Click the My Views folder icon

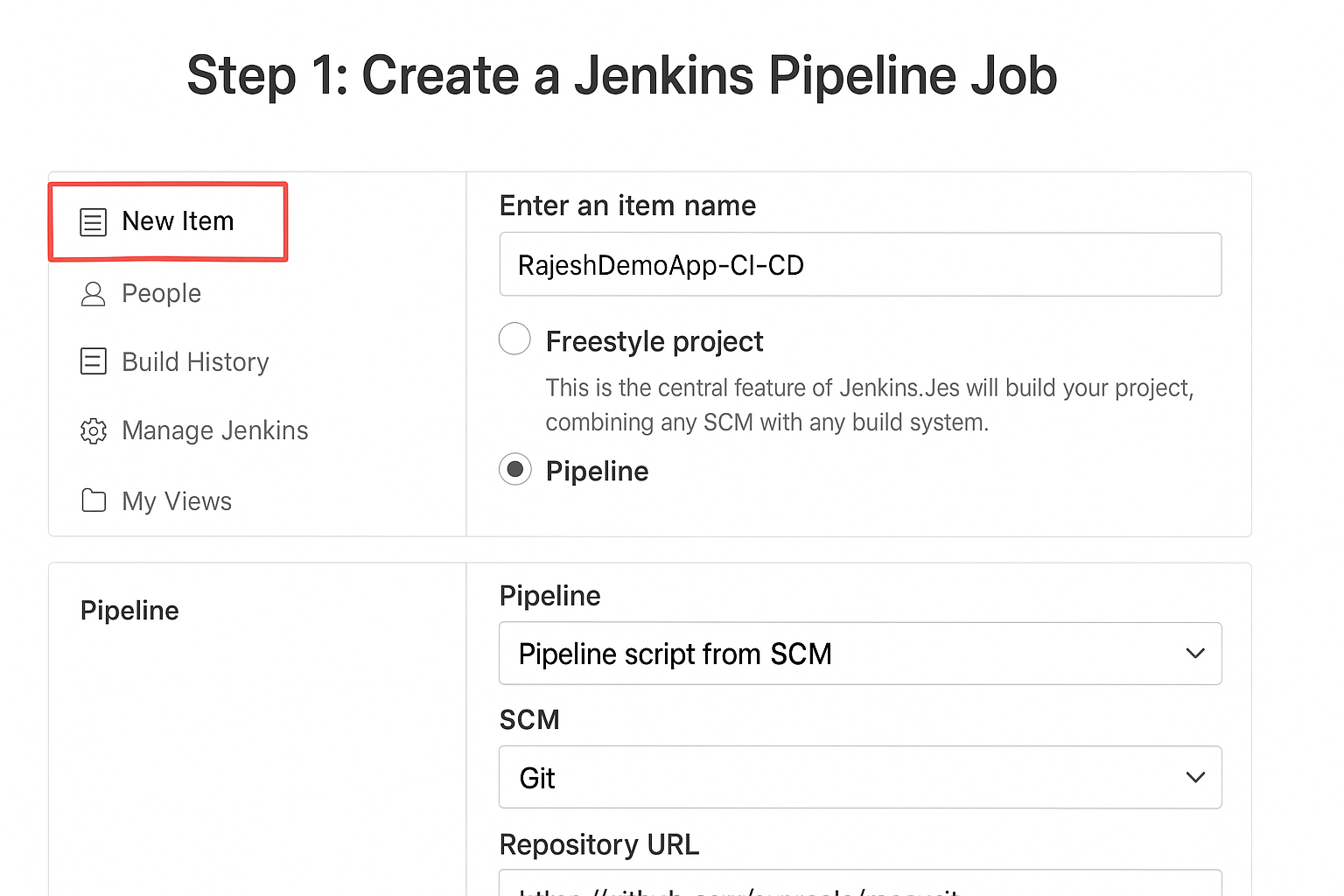click(94, 500)
